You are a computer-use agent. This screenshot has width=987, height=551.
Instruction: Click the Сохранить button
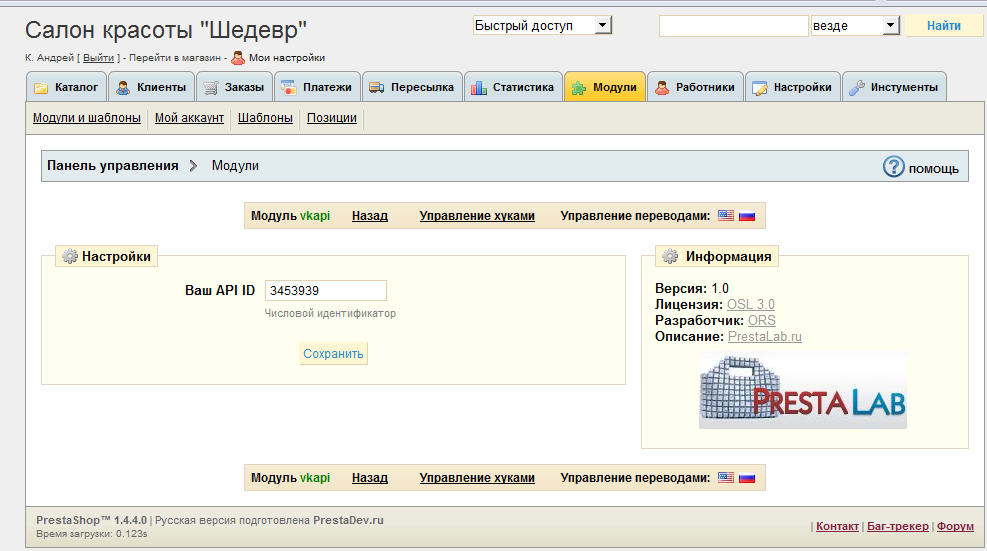coord(333,354)
